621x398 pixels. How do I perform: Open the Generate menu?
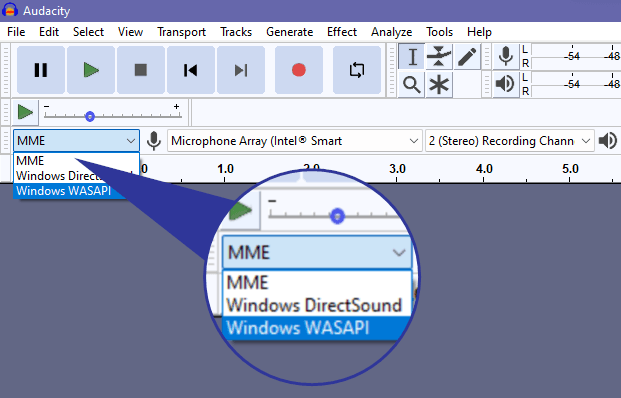click(290, 32)
